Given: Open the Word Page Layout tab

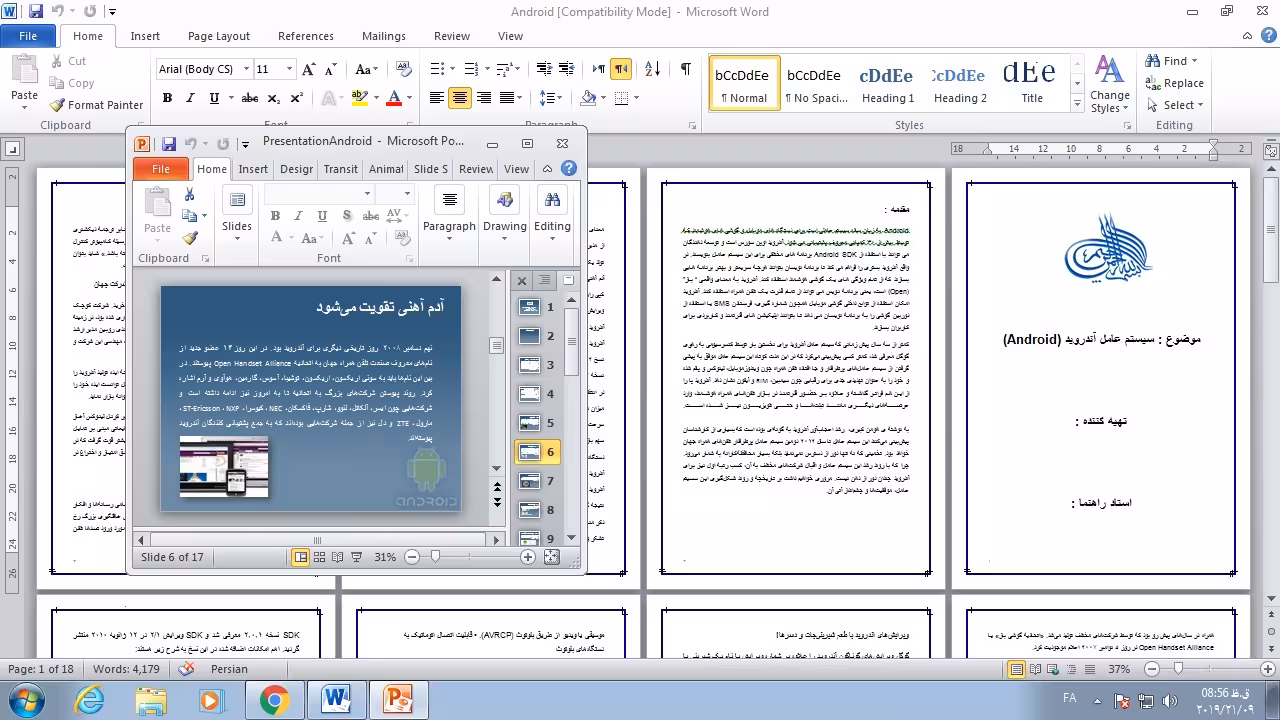Looking at the screenshot, I should tap(219, 36).
